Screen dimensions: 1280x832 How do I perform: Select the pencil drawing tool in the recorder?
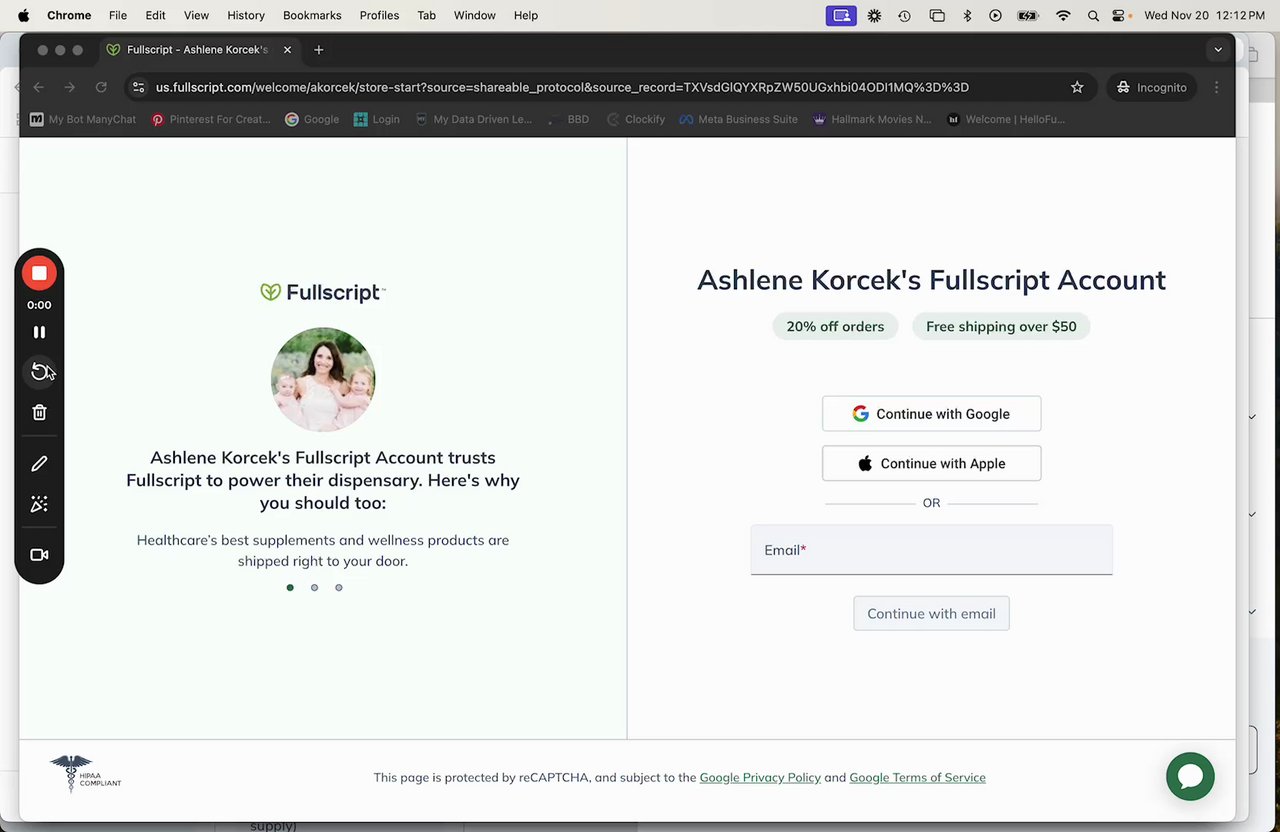39,464
